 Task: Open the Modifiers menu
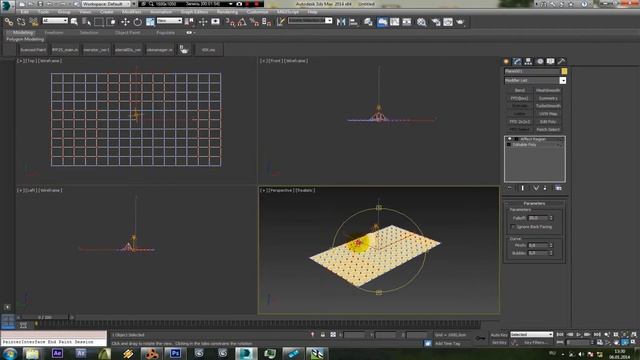tap(131, 12)
